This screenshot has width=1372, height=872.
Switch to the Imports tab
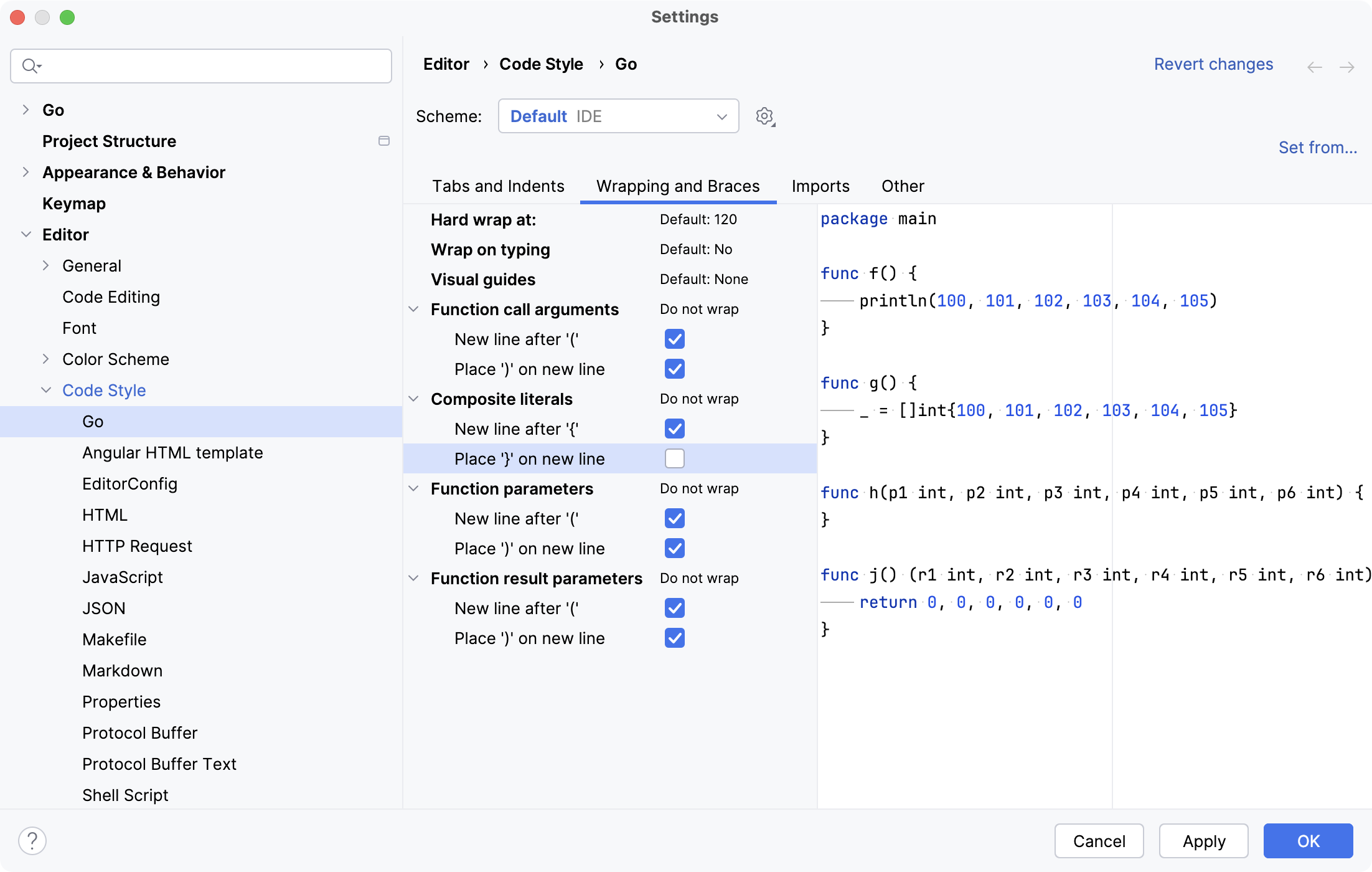point(820,185)
